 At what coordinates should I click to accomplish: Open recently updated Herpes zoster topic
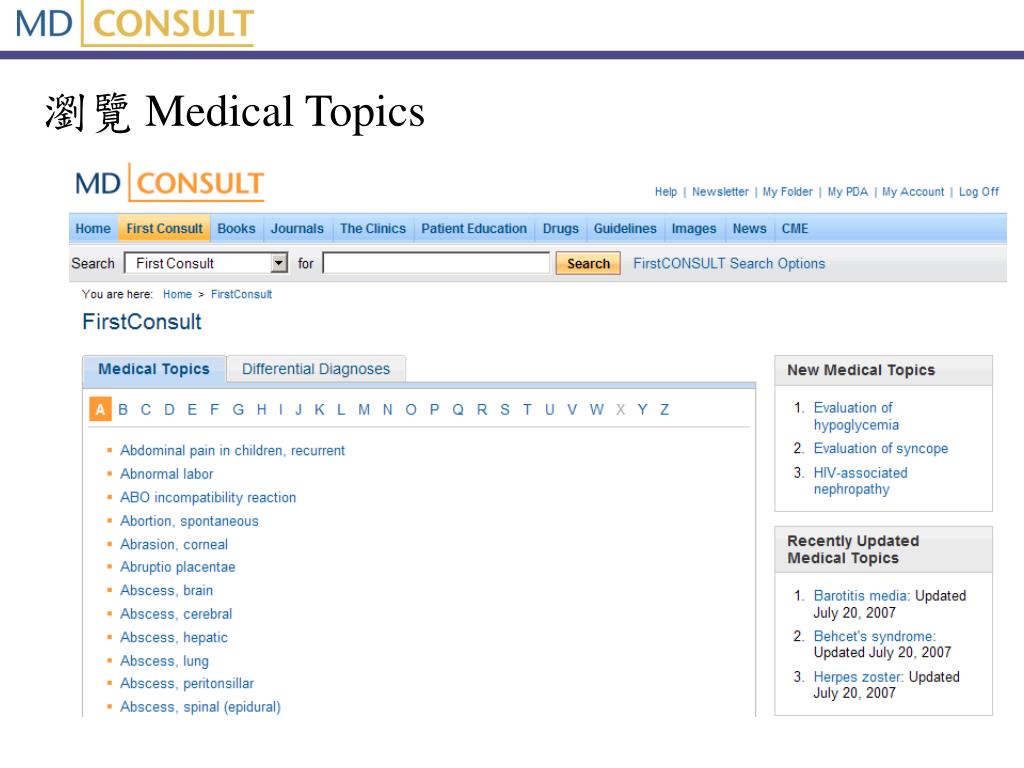click(x=858, y=677)
